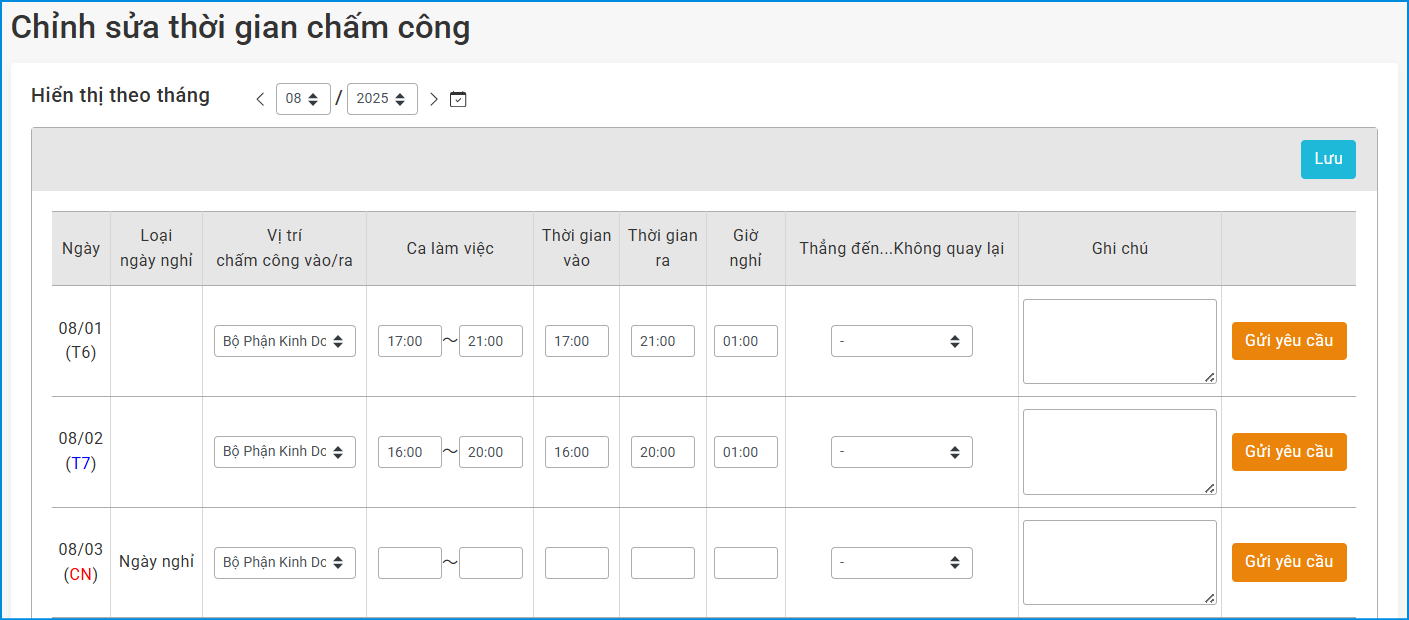Open the month 08 dropdown
Viewport: 1409px width, 620px height.
click(x=303, y=99)
